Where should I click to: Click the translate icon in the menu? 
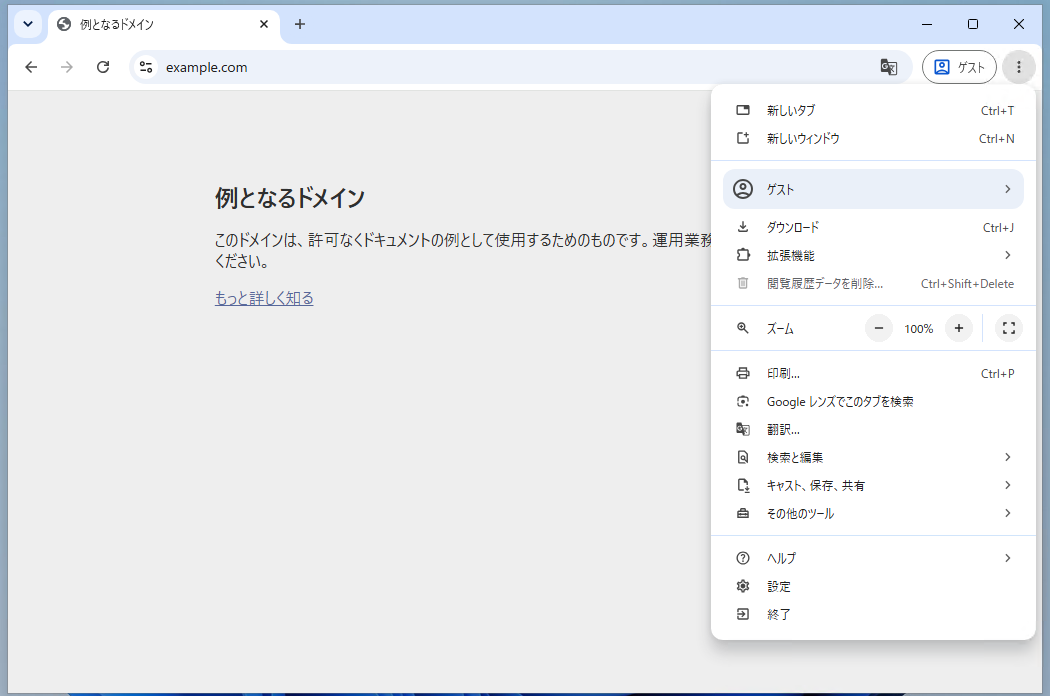click(743, 429)
